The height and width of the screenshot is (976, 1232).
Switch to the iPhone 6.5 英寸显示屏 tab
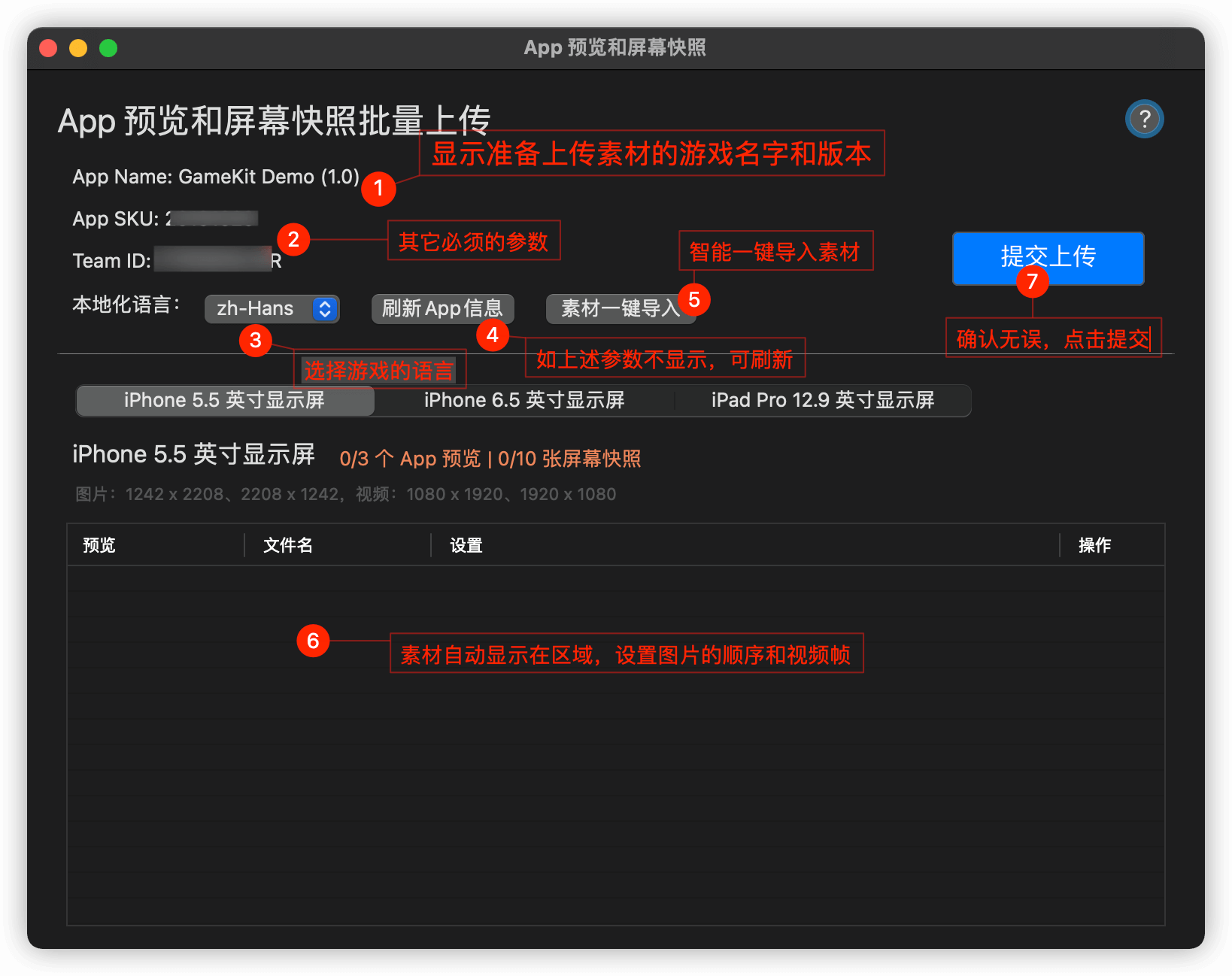tap(524, 400)
